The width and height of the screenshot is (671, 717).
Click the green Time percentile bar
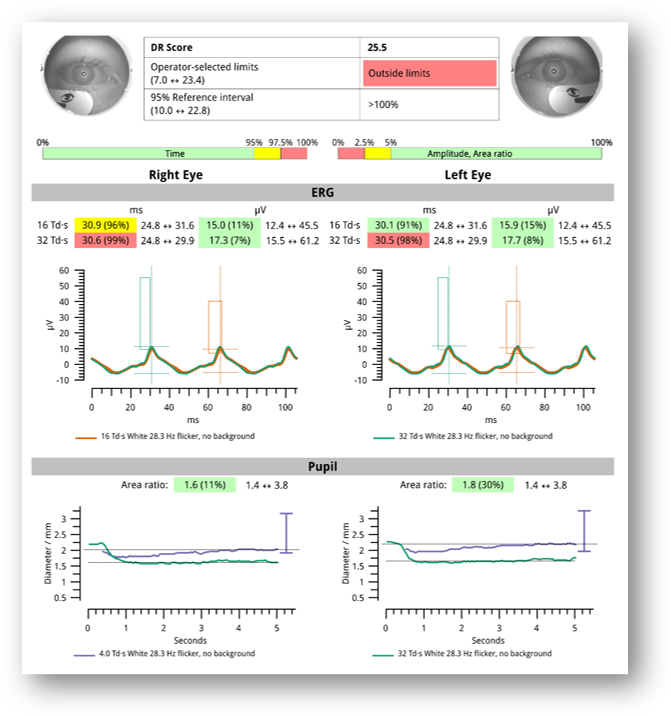point(147,154)
